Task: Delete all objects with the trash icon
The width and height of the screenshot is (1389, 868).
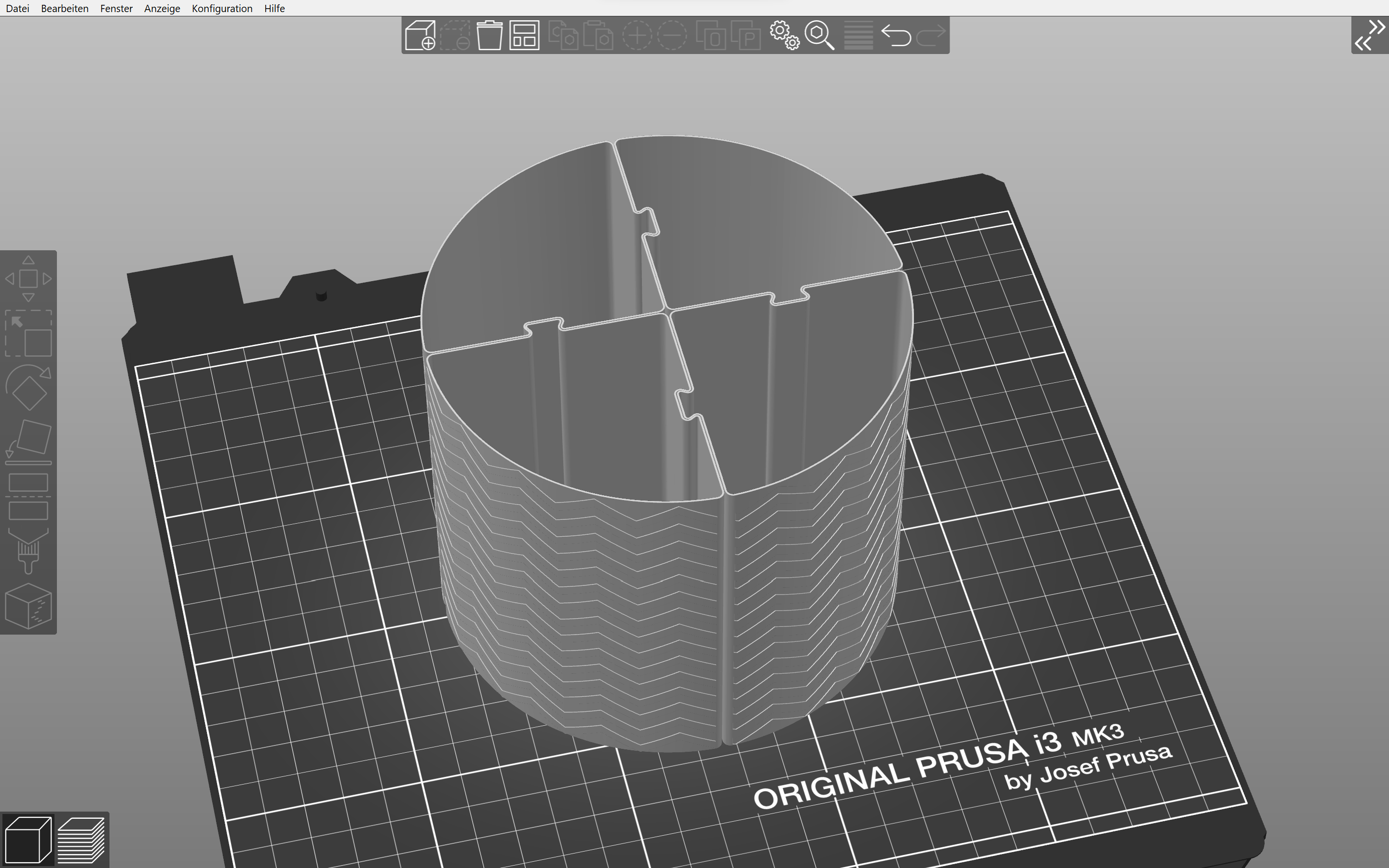Action: point(490,36)
